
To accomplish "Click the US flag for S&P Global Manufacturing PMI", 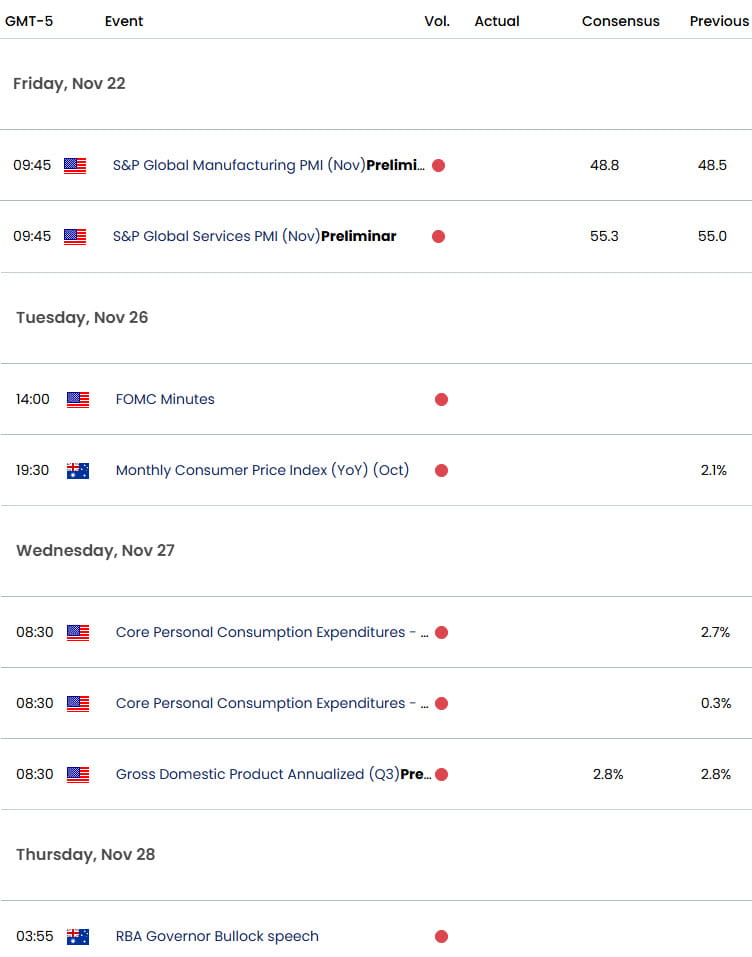I will click(x=77, y=165).
